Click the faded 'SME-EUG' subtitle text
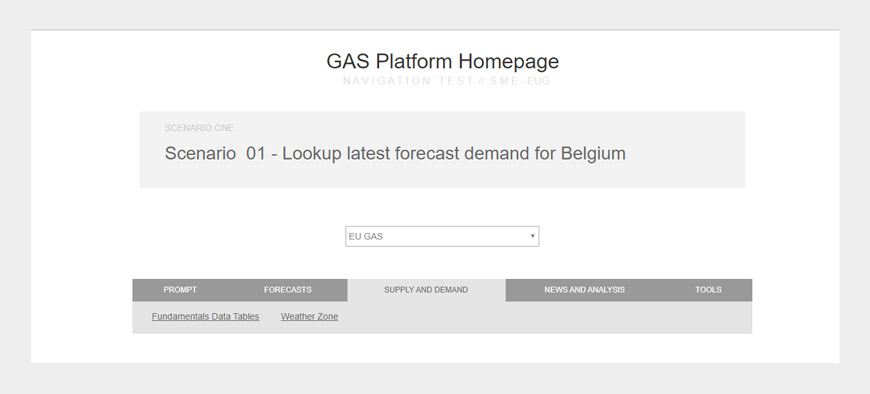The height and width of the screenshot is (394, 870). (x=520, y=81)
